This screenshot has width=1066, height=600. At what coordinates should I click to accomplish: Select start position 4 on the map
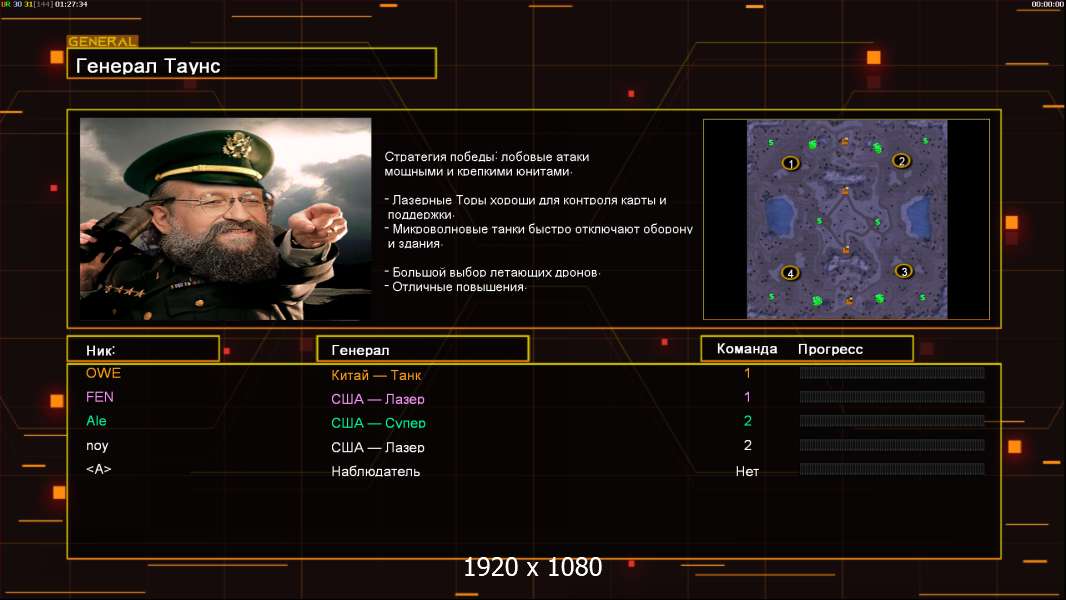click(790, 273)
